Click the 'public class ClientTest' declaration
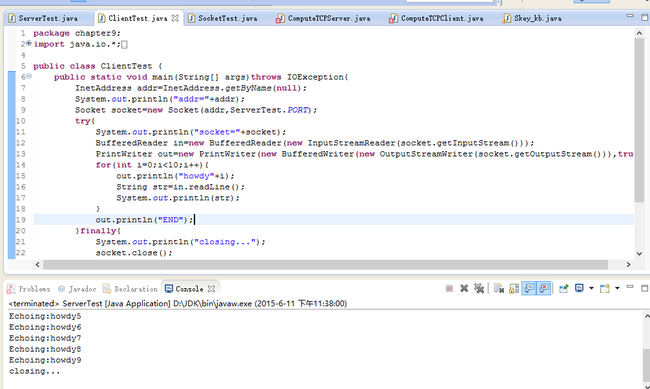Image resolution: width=650 pixels, height=389 pixels. tap(98, 66)
